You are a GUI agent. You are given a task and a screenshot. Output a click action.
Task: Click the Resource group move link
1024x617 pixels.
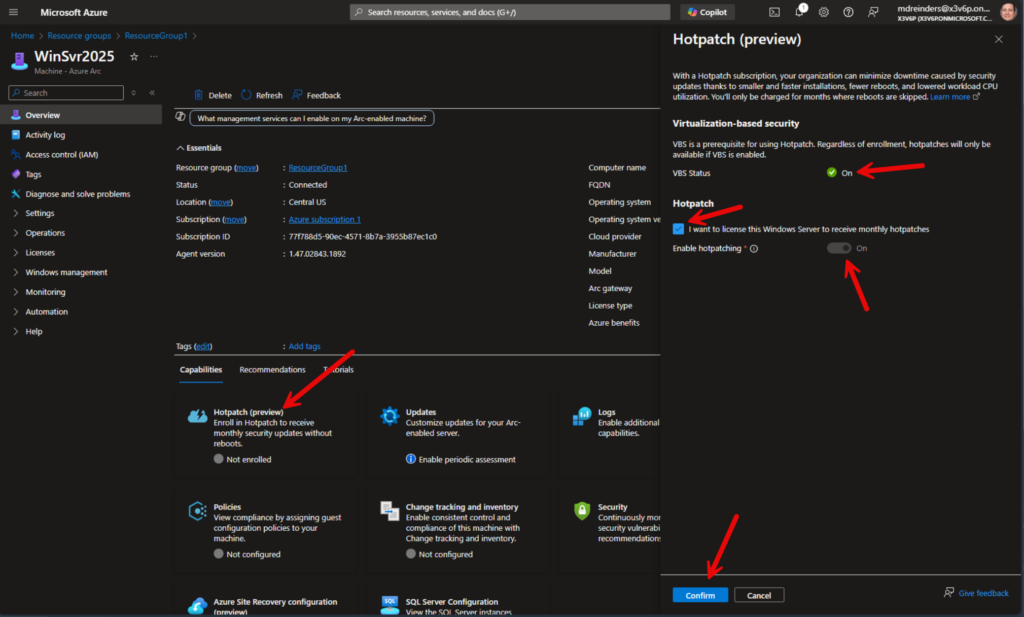coord(246,168)
